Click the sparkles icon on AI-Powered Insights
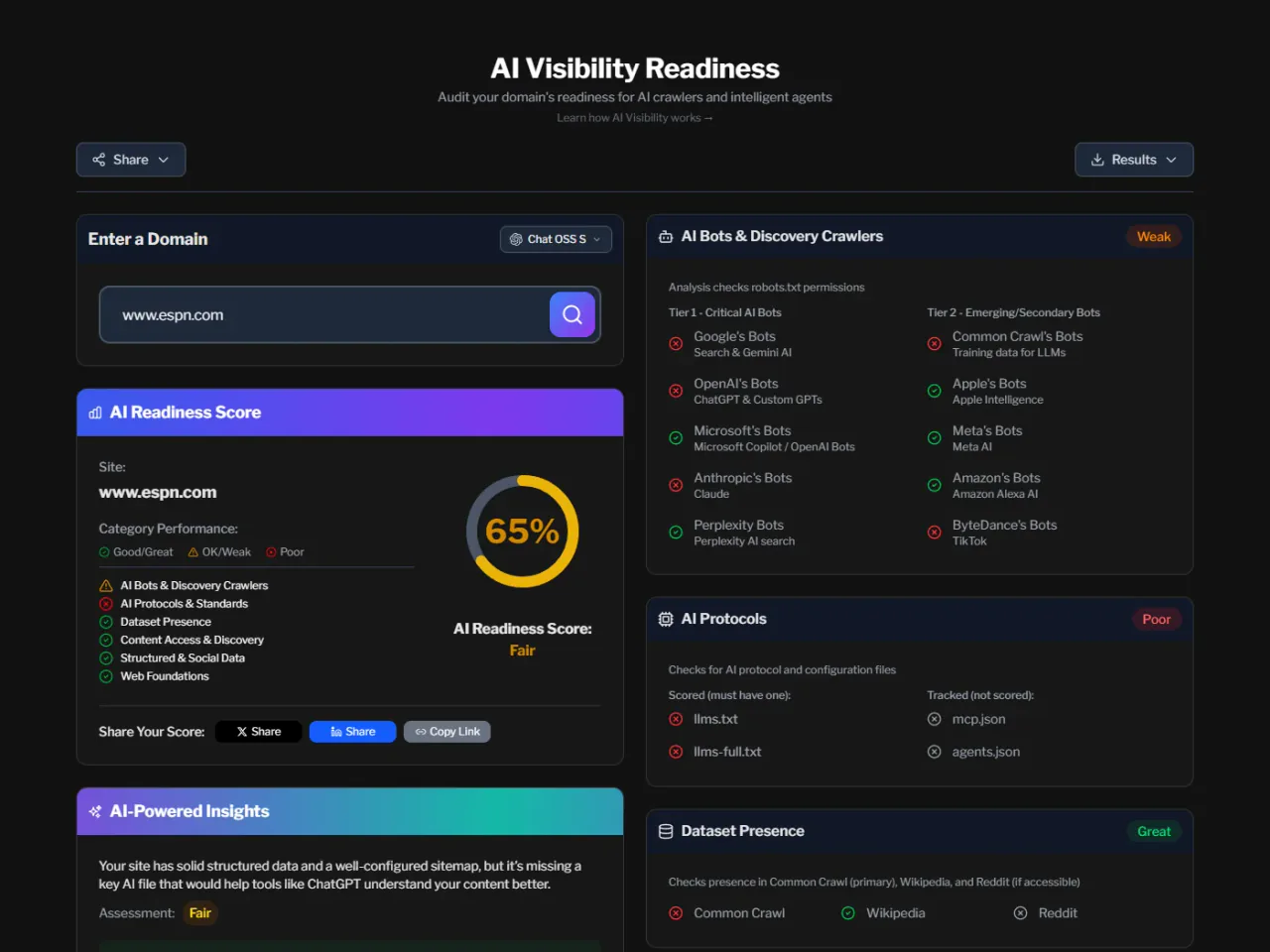The image size is (1270, 952). coord(94,811)
